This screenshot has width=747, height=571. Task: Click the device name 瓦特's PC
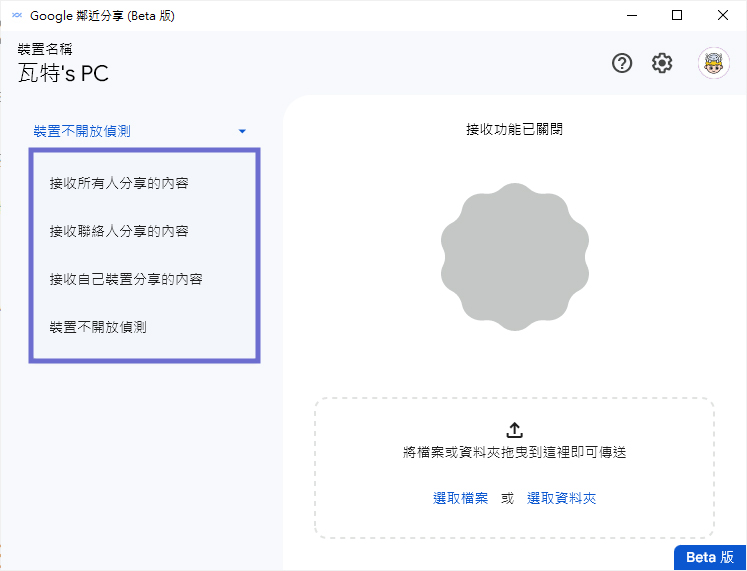coord(63,74)
